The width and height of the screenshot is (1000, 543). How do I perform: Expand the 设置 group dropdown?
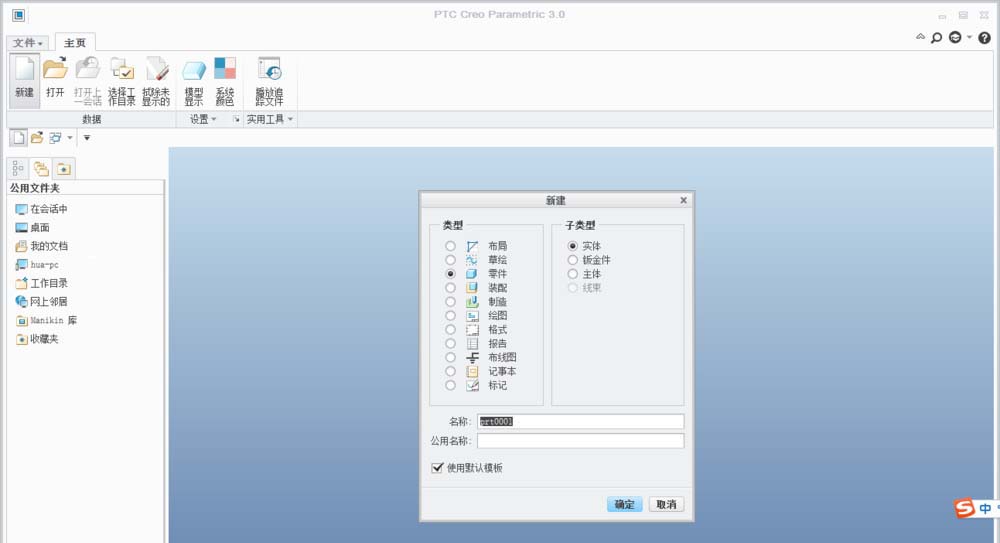coord(203,119)
